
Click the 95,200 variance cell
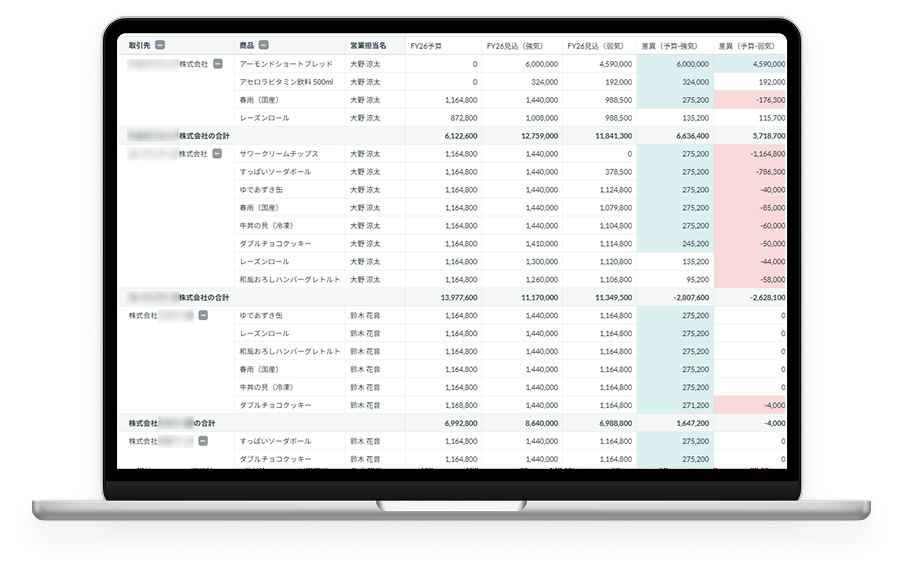[675, 279]
